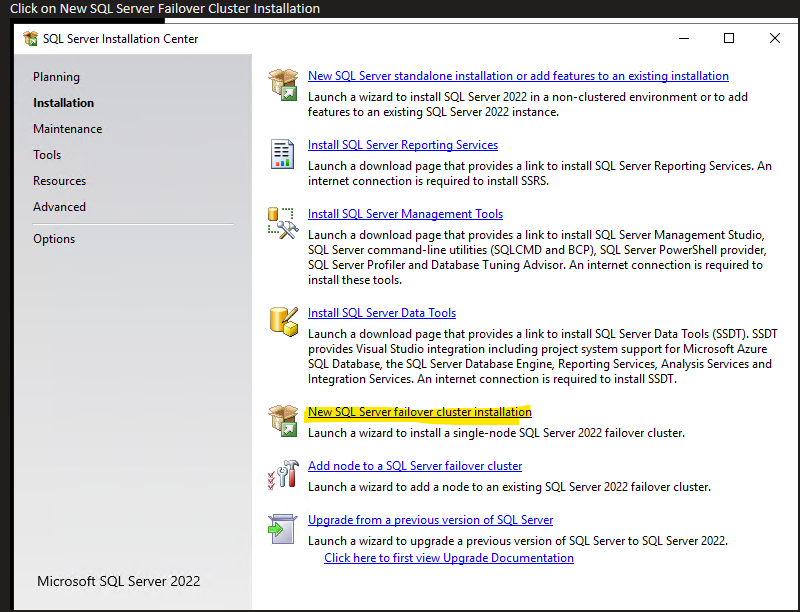Click the standalone installation box icon
The image size is (800, 612).
point(283,85)
